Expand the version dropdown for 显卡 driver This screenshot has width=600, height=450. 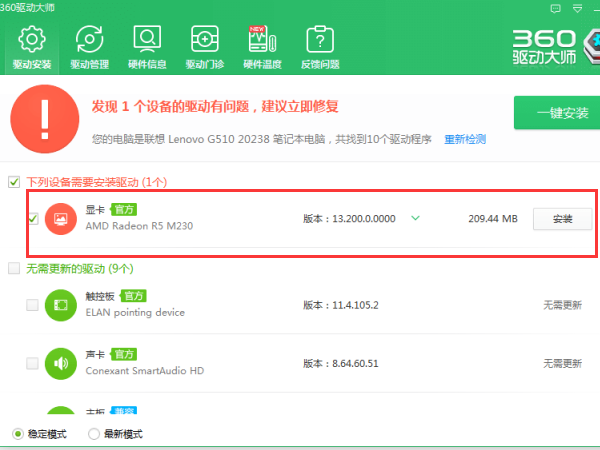pos(416,218)
